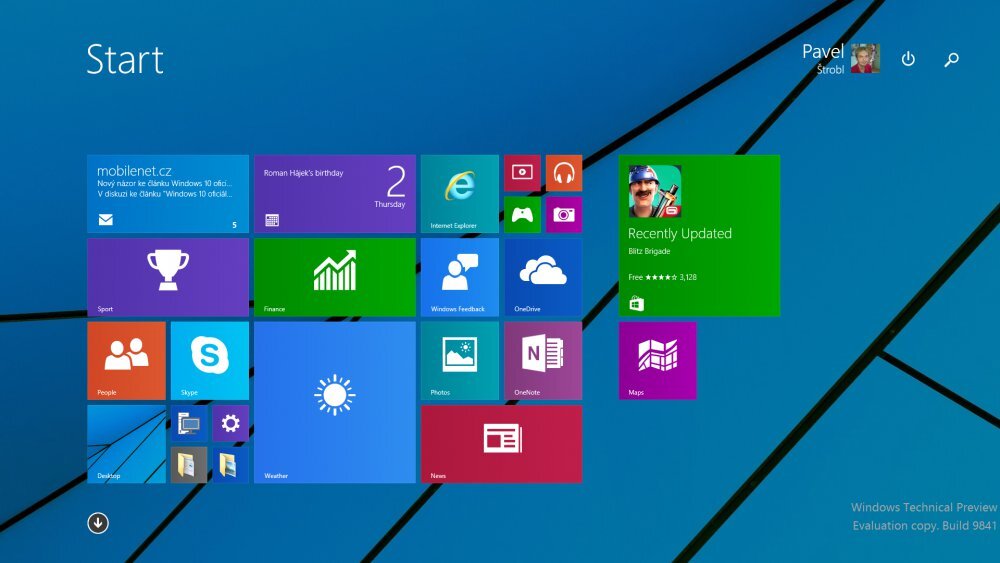The image size is (1000, 563).
Task: Open the grey folder tile
Action: [189, 465]
